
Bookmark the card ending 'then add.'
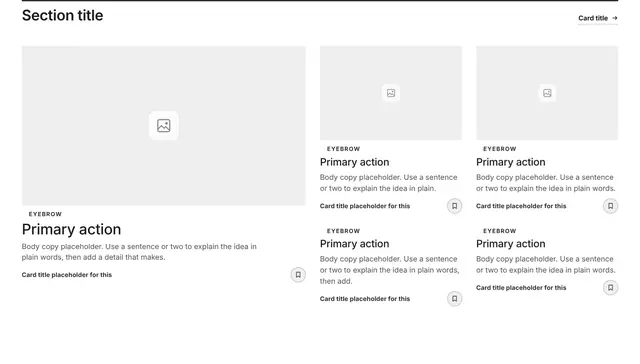(x=454, y=299)
